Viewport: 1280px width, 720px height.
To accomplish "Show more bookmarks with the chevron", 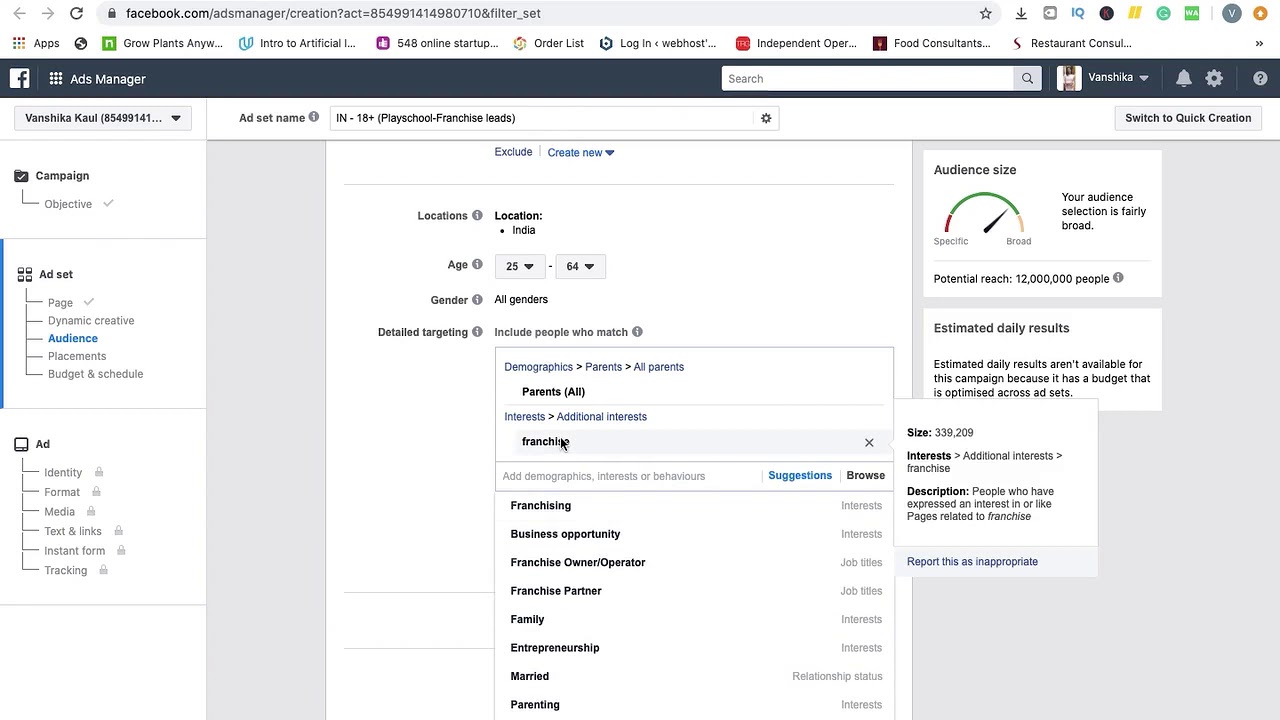I will tap(1259, 43).
